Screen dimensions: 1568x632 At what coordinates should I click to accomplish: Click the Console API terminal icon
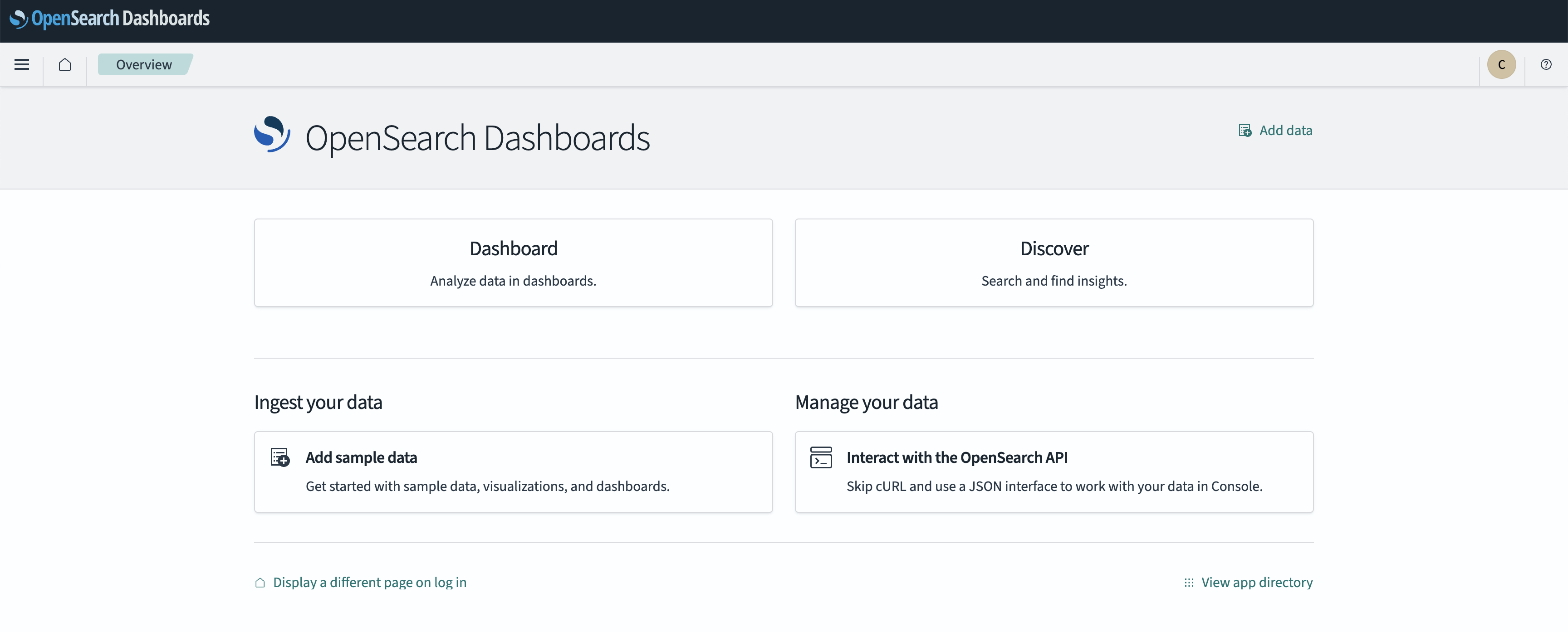820,457
